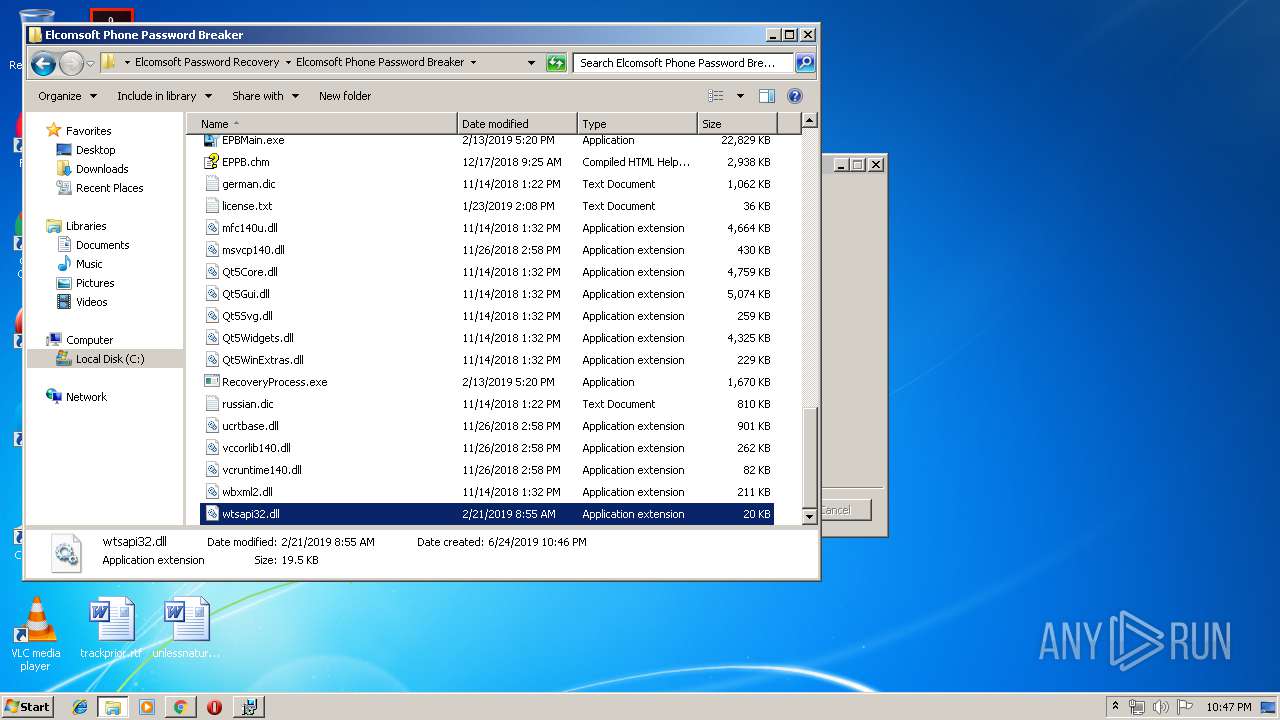This screenshot has width=1280, height=720.
Task: Sort by the Type column header
Action: coord(637,124)
